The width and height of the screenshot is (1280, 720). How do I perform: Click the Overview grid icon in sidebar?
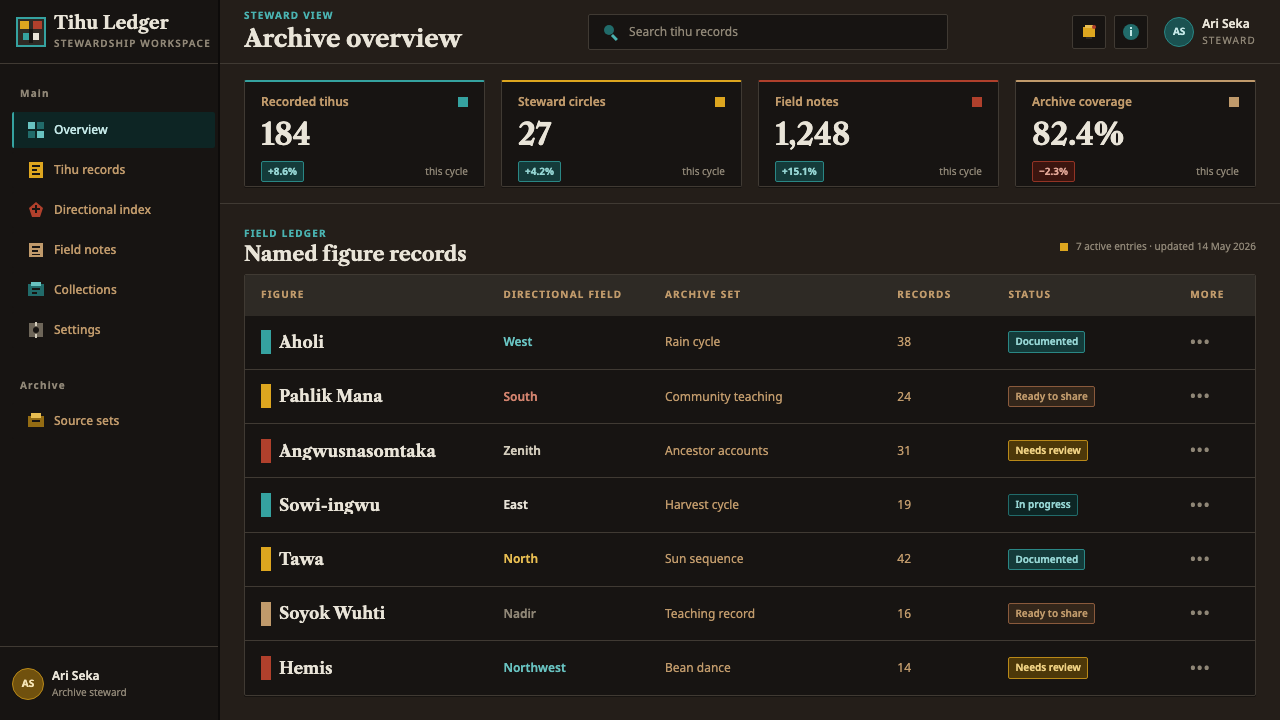click(36, 130)
